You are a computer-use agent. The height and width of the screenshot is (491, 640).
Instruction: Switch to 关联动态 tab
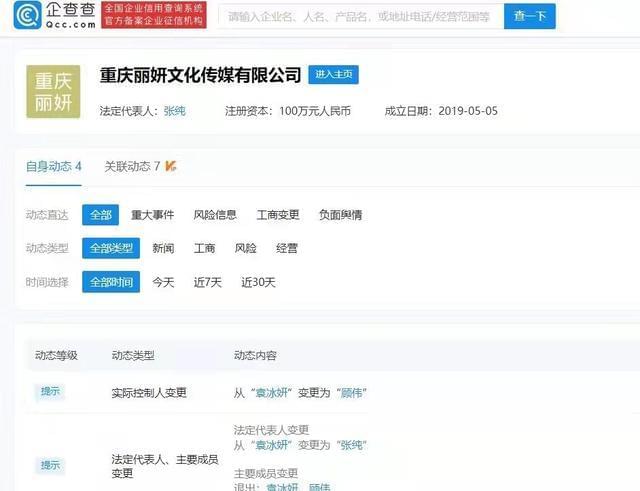pos(132,166)
